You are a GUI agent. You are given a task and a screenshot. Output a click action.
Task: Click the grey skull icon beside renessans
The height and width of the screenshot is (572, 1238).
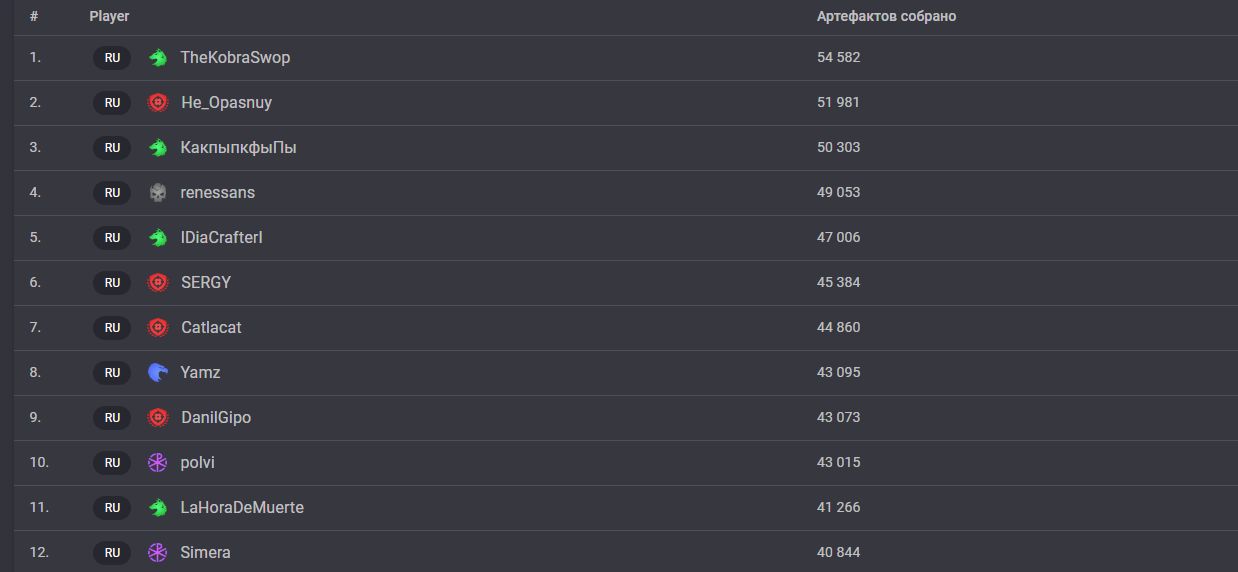point(157,193)
